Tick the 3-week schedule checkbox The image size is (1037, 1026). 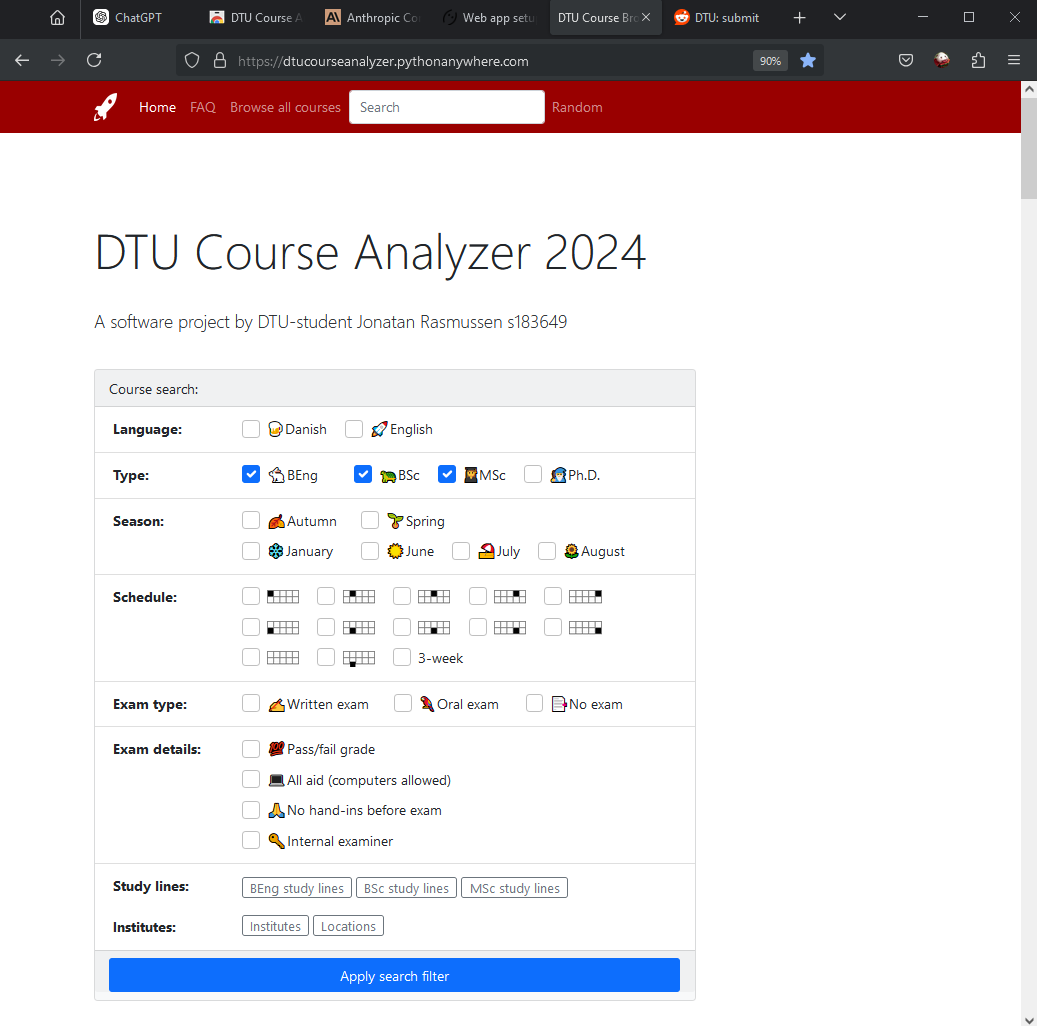tap(402, 658)
